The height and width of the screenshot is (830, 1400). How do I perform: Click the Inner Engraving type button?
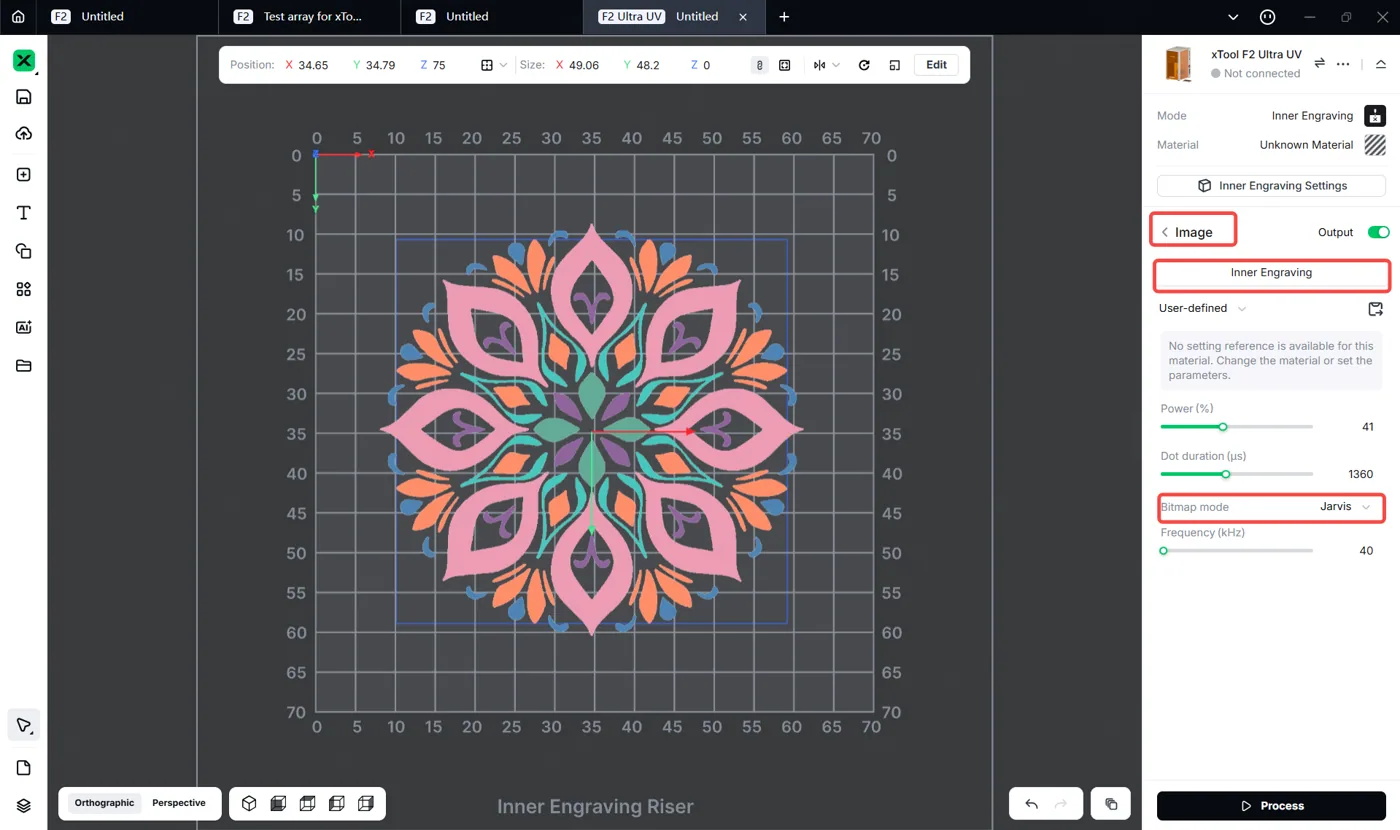coord(1271,273)
